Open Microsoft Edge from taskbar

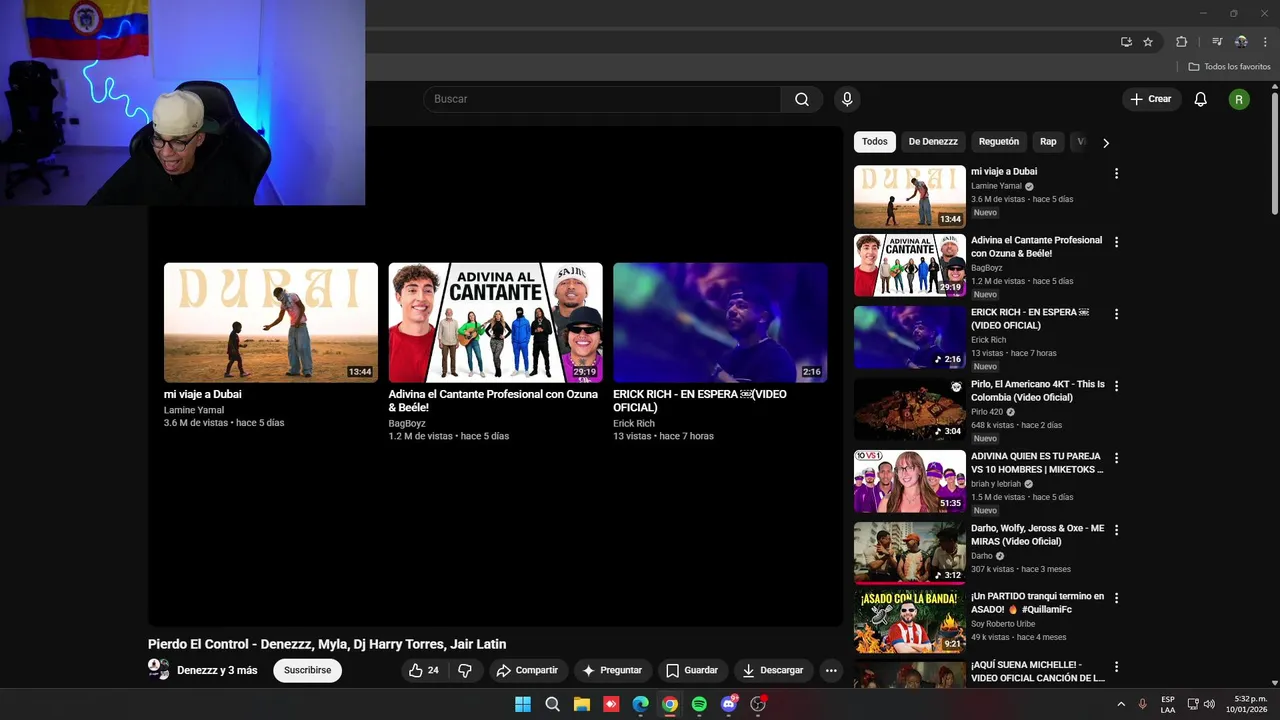pos(640,704)
